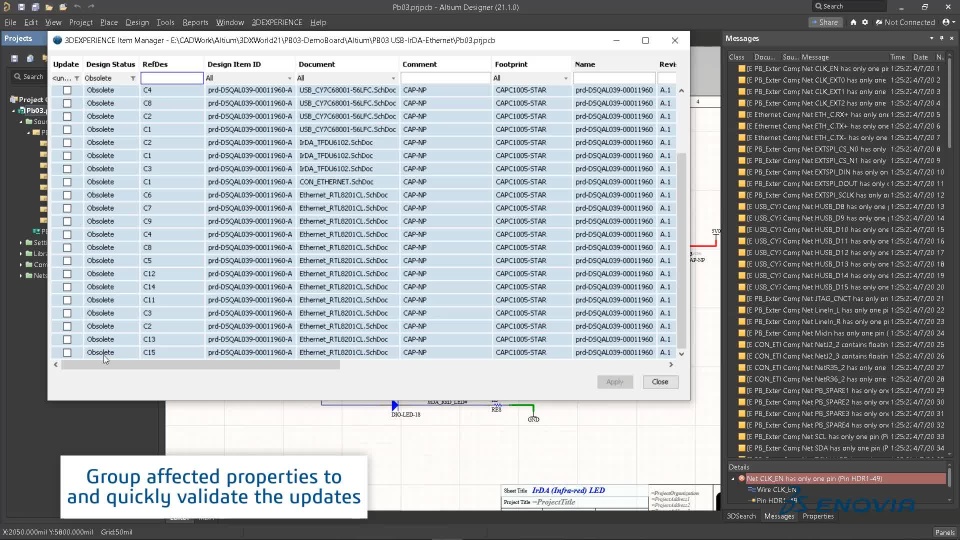Expand the Settings folder in Projects

coord(21,243)
